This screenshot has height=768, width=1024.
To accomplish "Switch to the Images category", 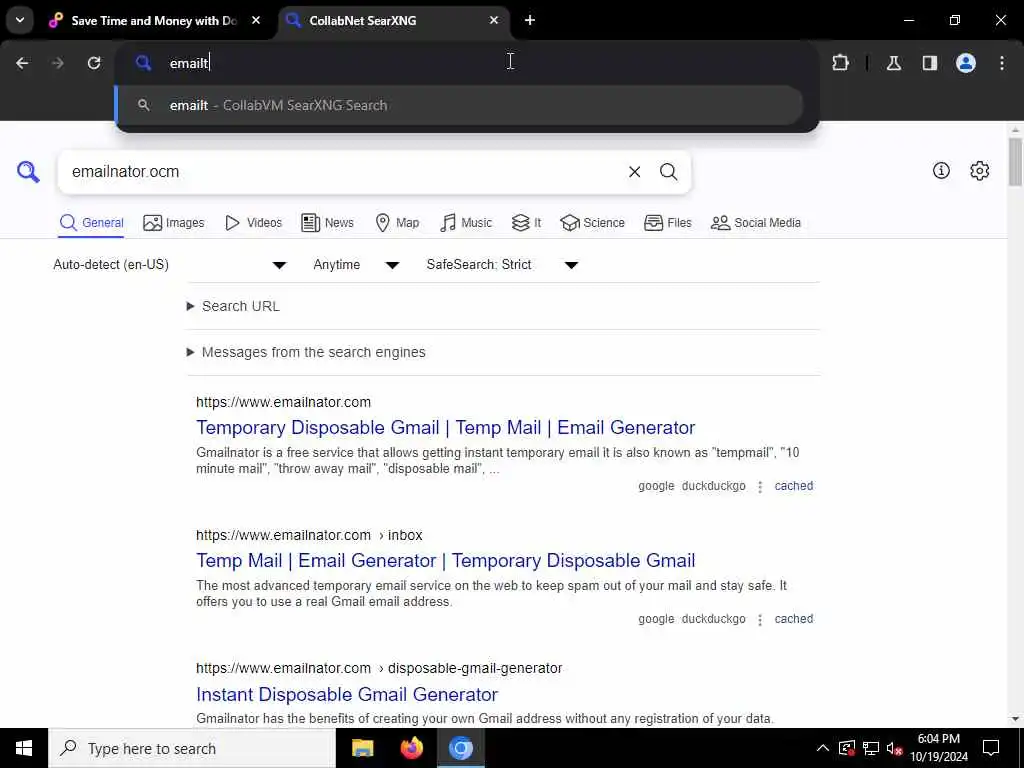I will [x=174, y=223].
